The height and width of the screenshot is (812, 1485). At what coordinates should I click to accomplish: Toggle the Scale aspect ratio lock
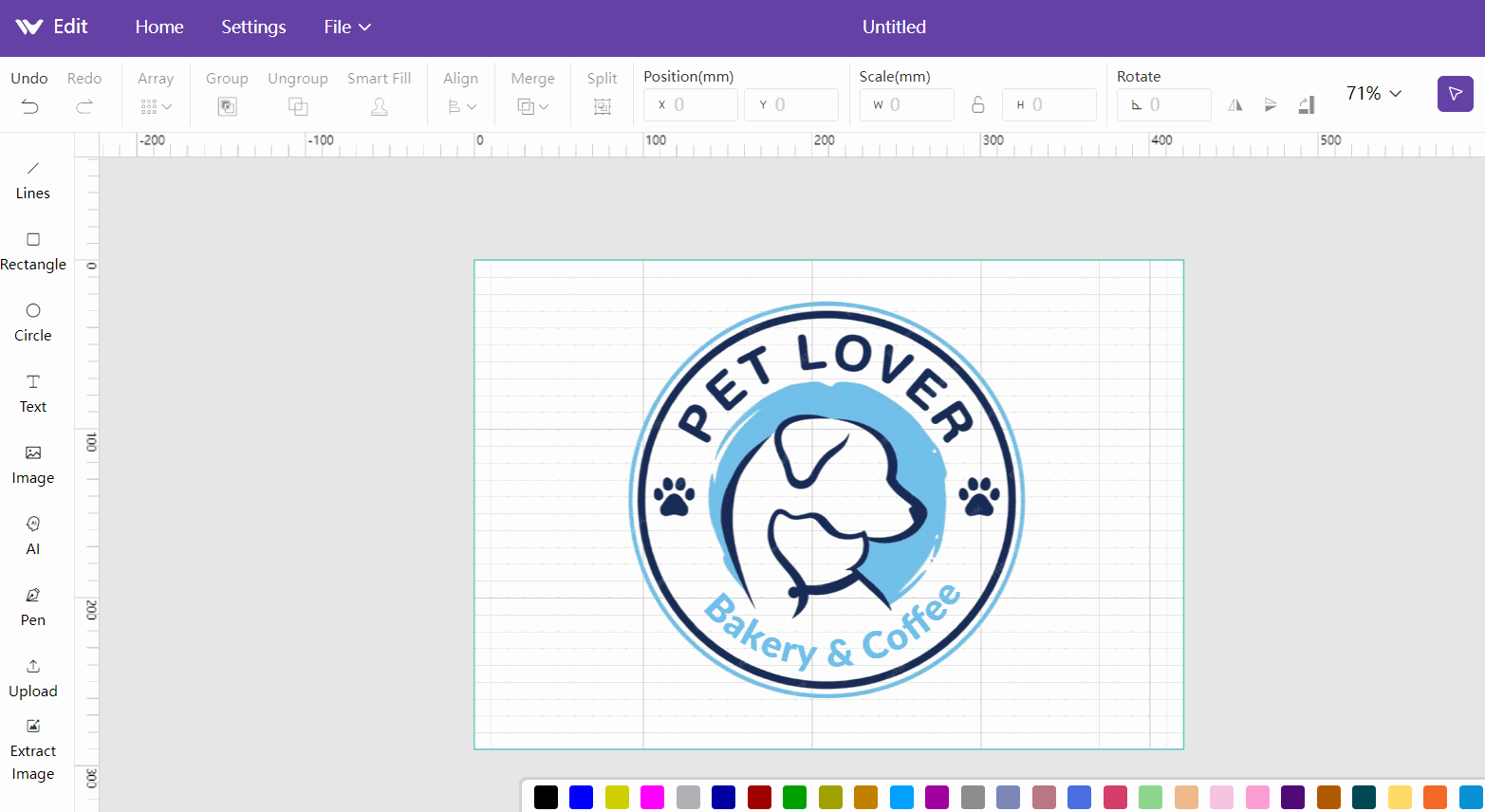click(978, 104)
